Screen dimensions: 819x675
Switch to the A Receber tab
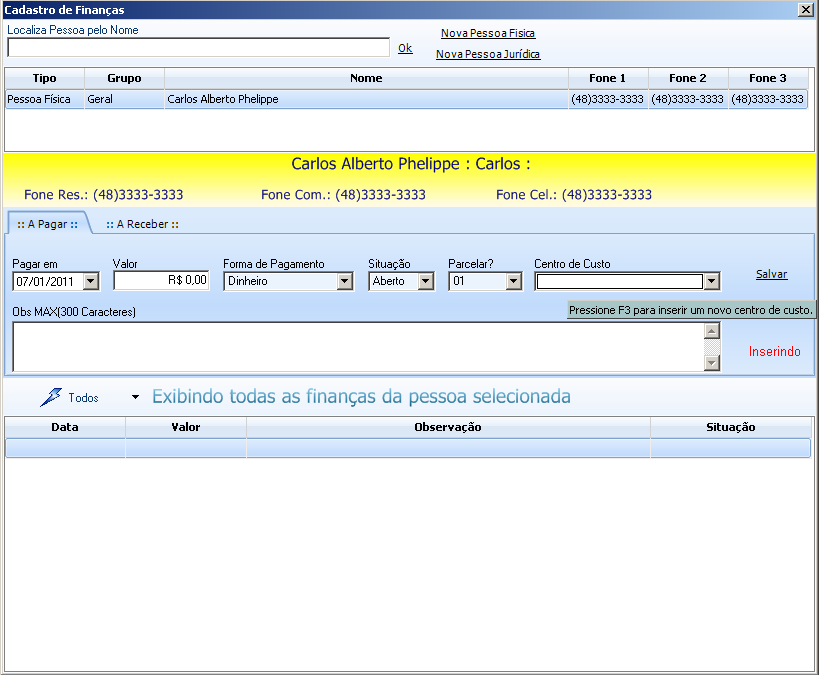pyautogui.click(x=142, y=224)
